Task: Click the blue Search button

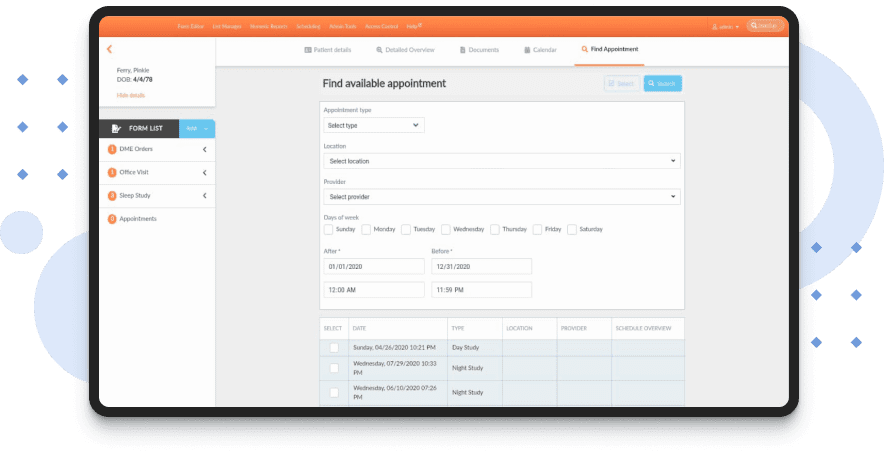Action: pos(662,83)
